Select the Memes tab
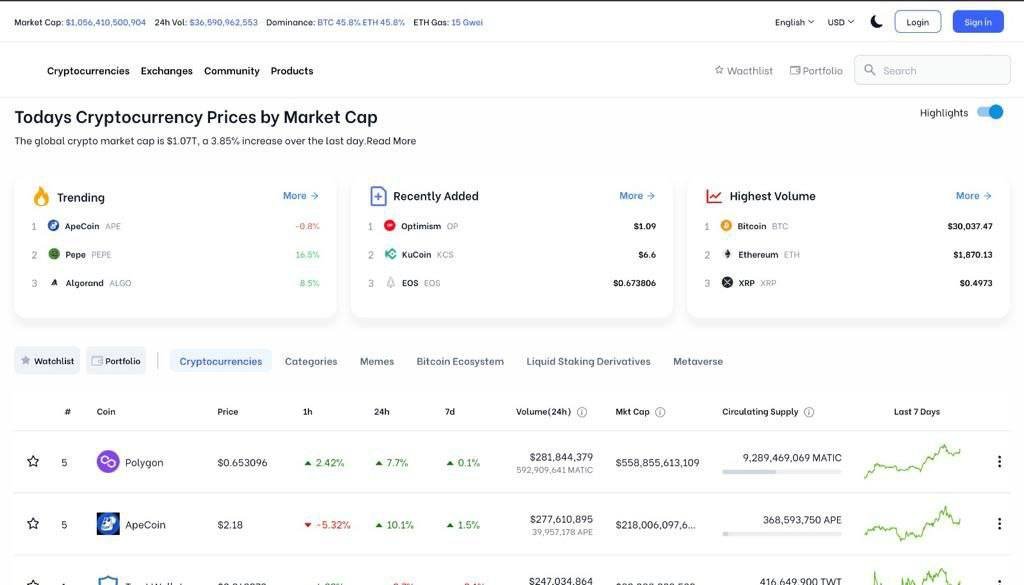 (x=377, y=361)
